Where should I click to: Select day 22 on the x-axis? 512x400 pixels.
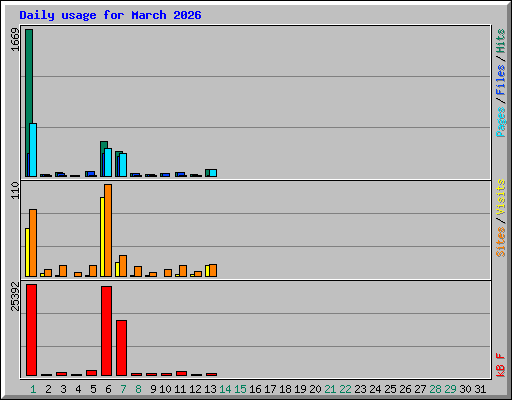[x=345, y=389]
